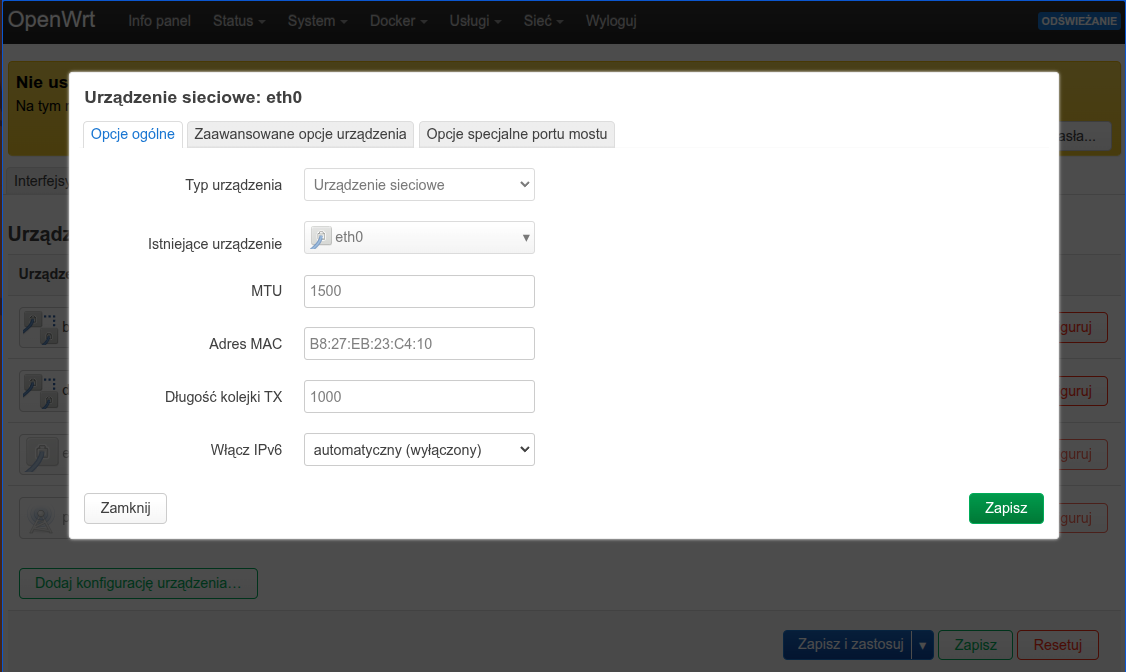Open Opcje specjalne portu mostu tab
1126x672 pixels.
517,134
